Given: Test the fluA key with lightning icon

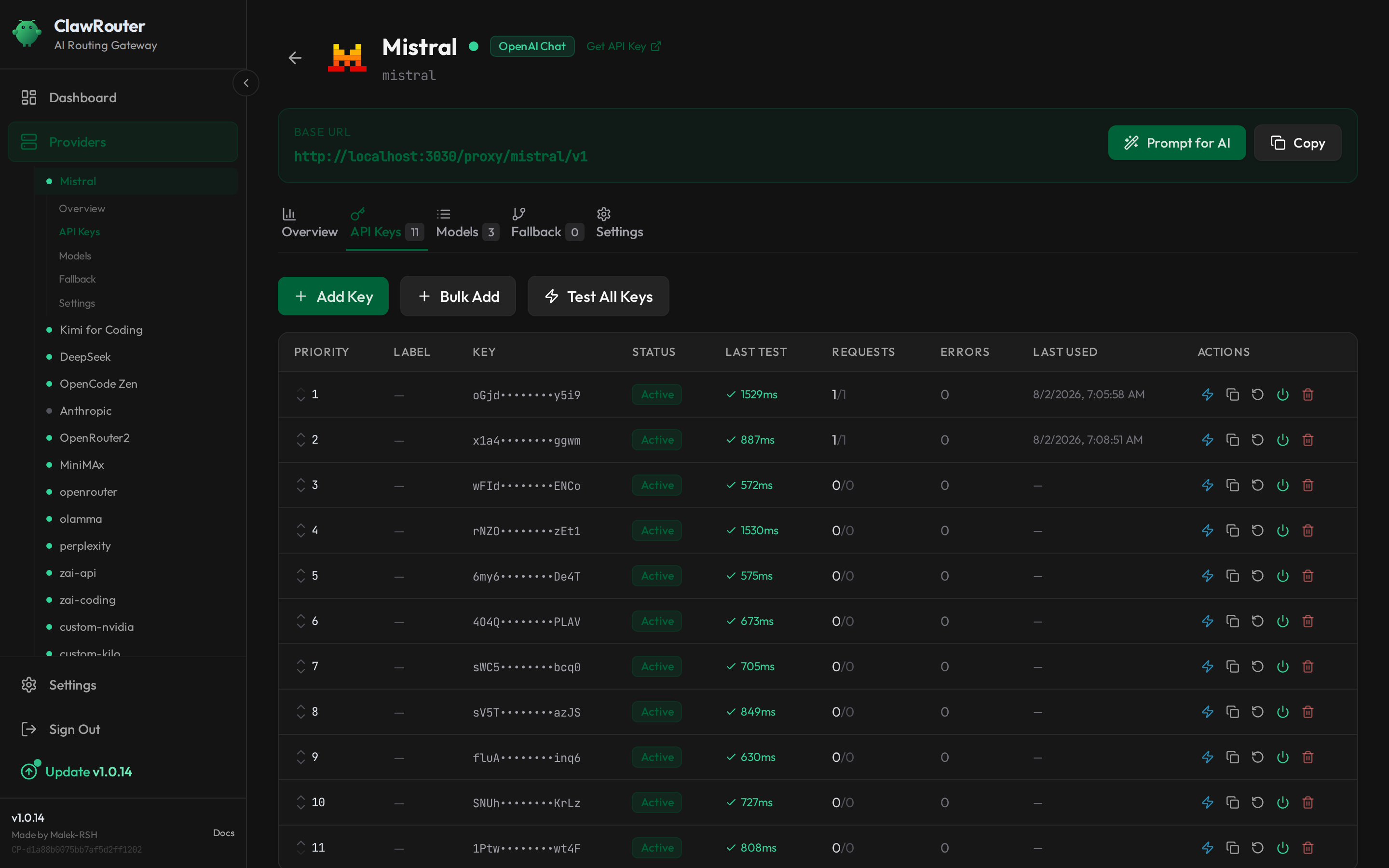Looking at the screenshot, I should point(1207,757).
